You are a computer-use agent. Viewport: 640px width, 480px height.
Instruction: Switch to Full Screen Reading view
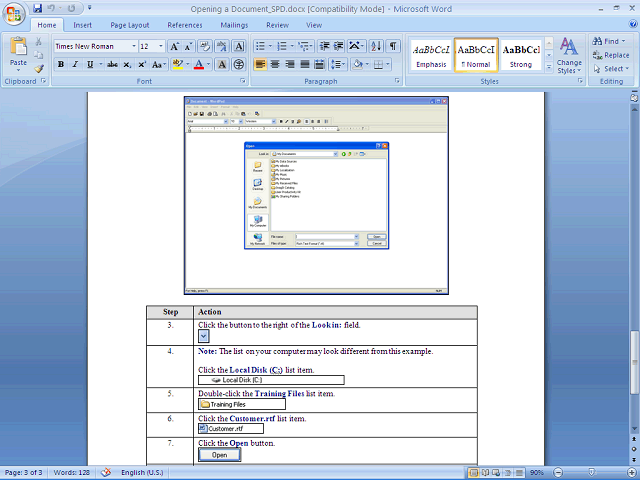click(485, 473)
